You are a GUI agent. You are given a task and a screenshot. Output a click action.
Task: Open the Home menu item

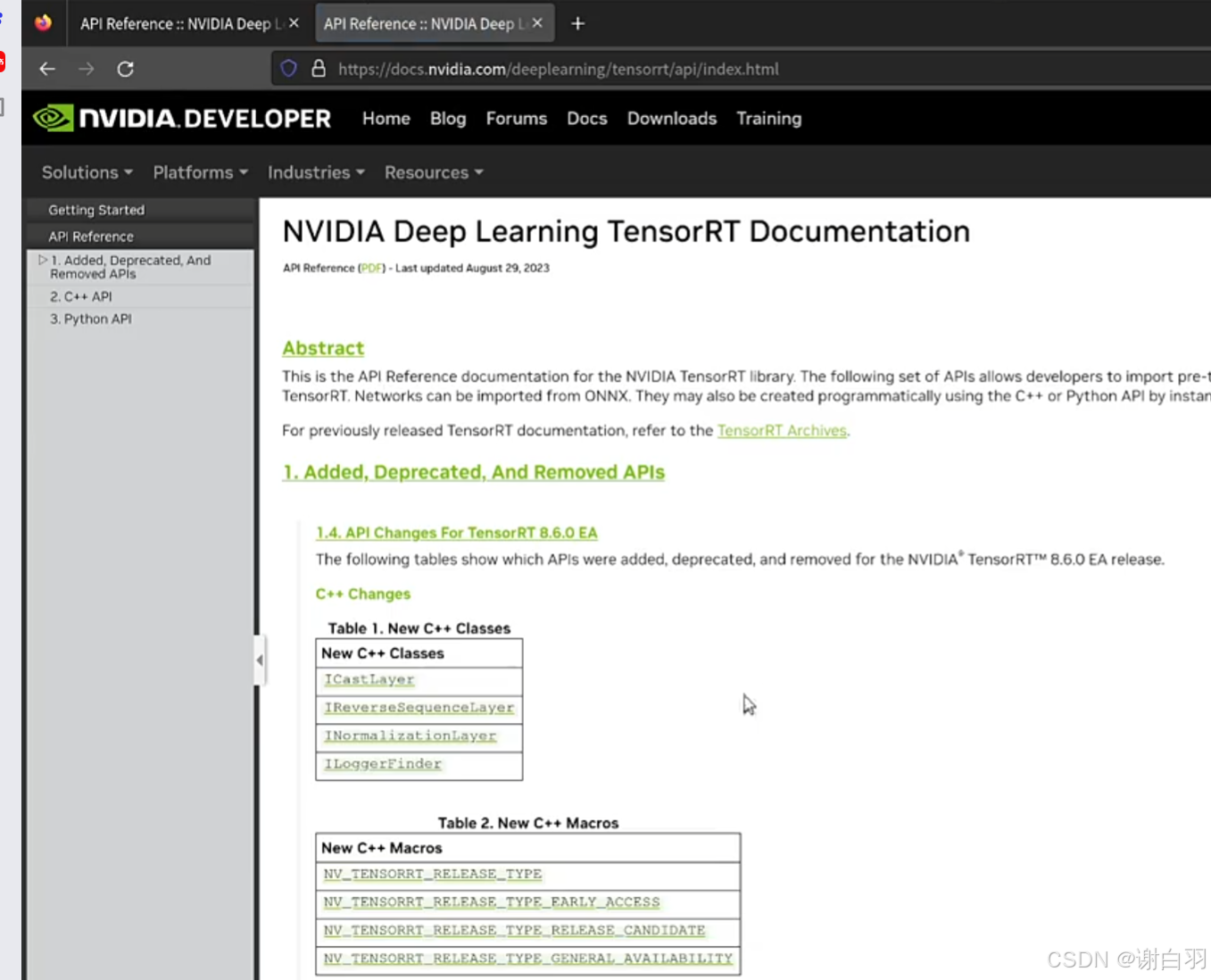[386, 119]
